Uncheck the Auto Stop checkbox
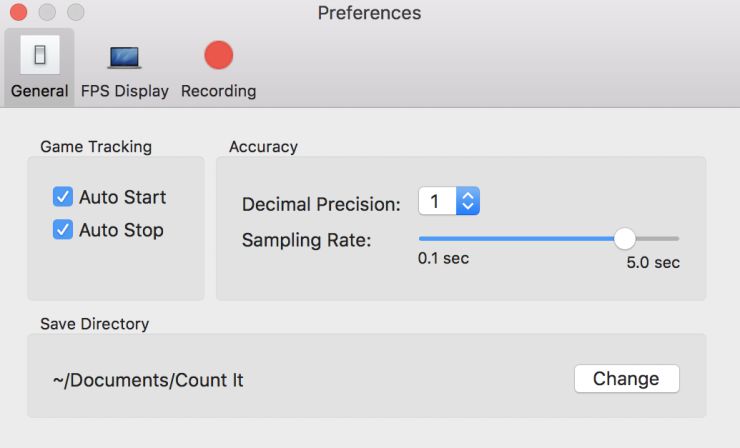The height and width of the screenshot is (448, 740). point(63,230)
